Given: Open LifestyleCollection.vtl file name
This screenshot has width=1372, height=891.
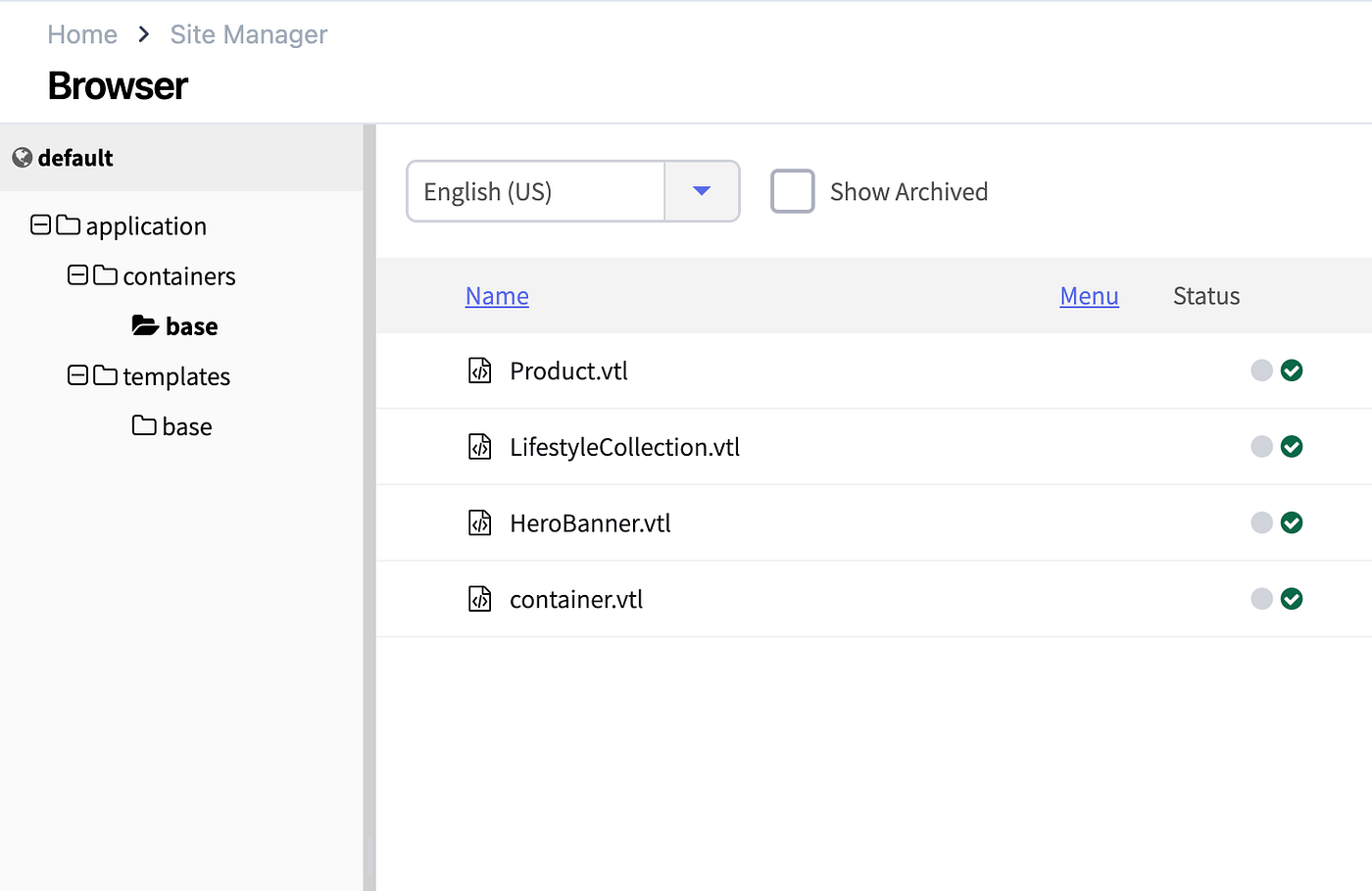Looking at the screenshot, I should (x=624, y=447).
